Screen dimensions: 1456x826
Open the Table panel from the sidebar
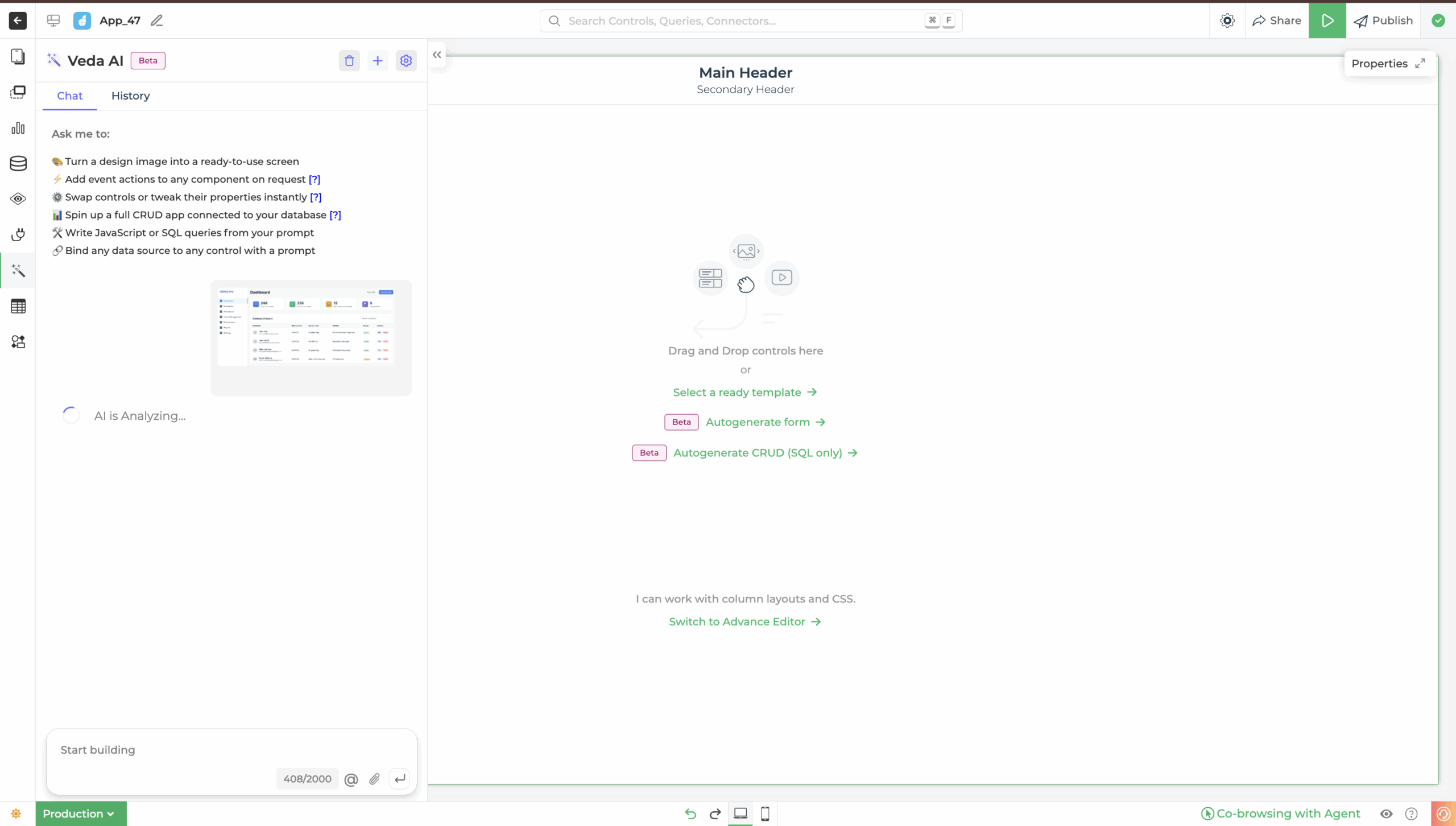[18, 306]
